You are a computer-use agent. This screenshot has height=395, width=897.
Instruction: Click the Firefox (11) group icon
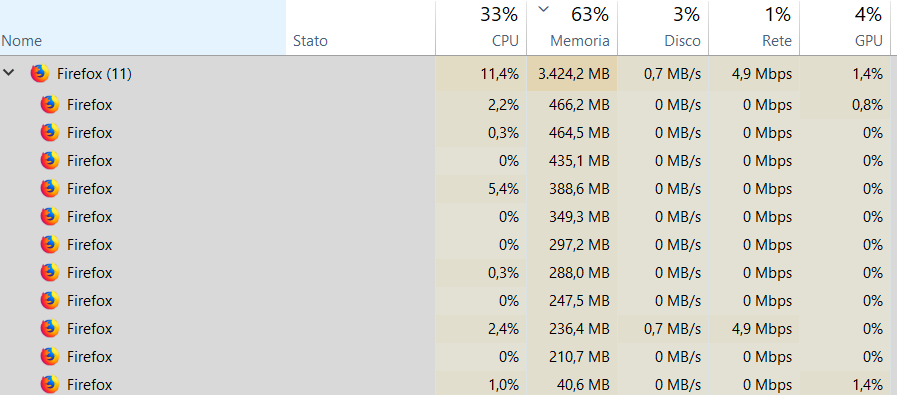pyautogui.click(x=39, y=73)
